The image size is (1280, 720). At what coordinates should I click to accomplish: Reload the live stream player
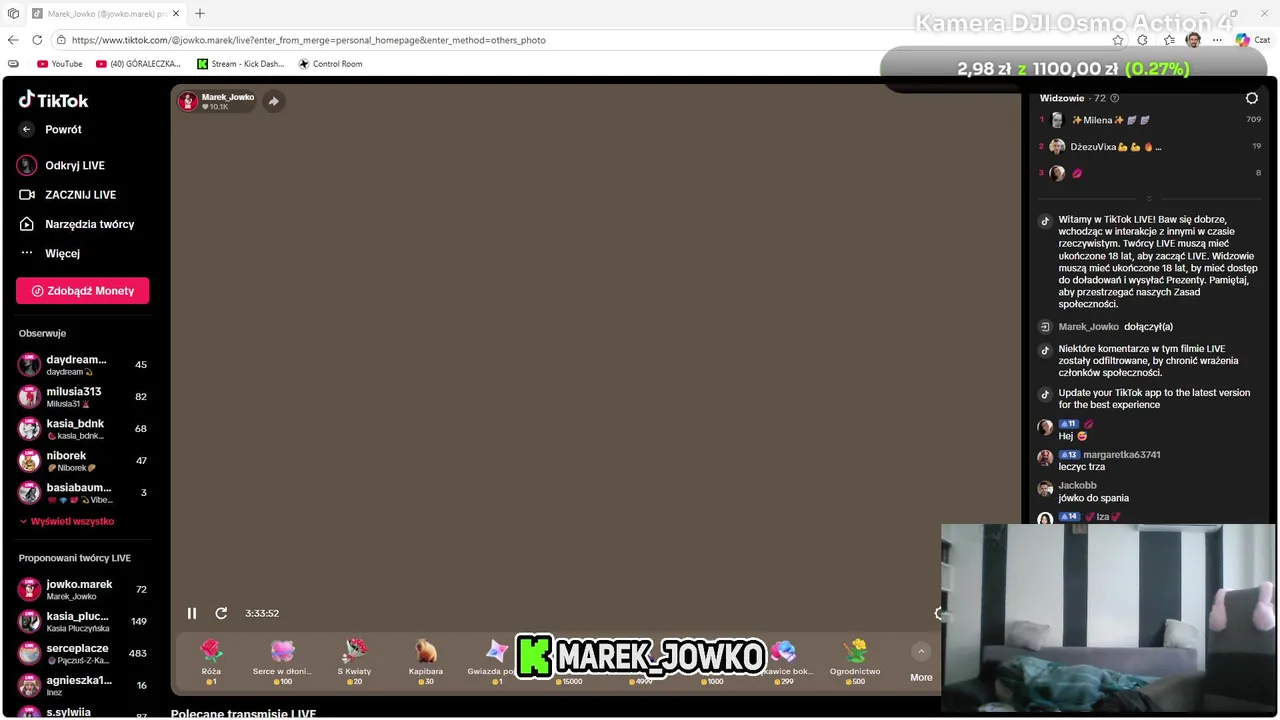(221, 613)
